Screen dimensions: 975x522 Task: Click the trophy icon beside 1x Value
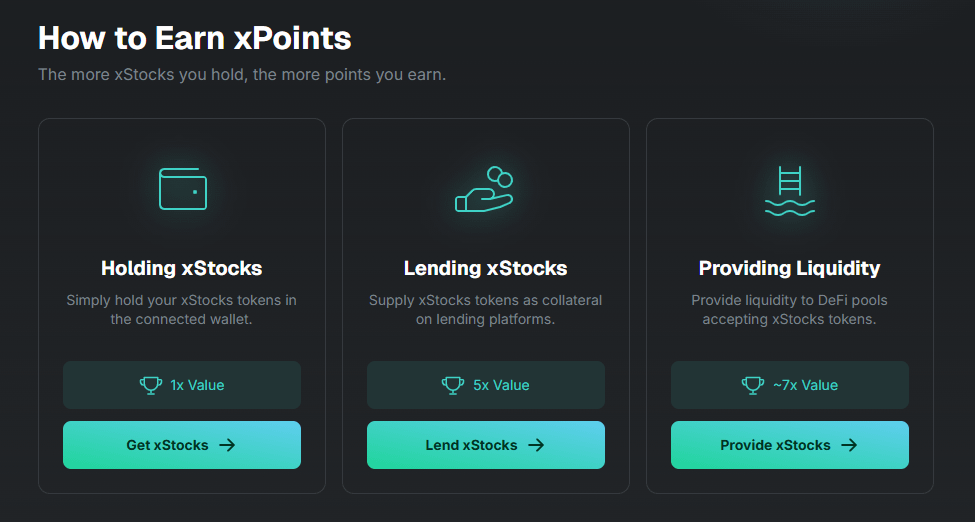click(151, 385)
